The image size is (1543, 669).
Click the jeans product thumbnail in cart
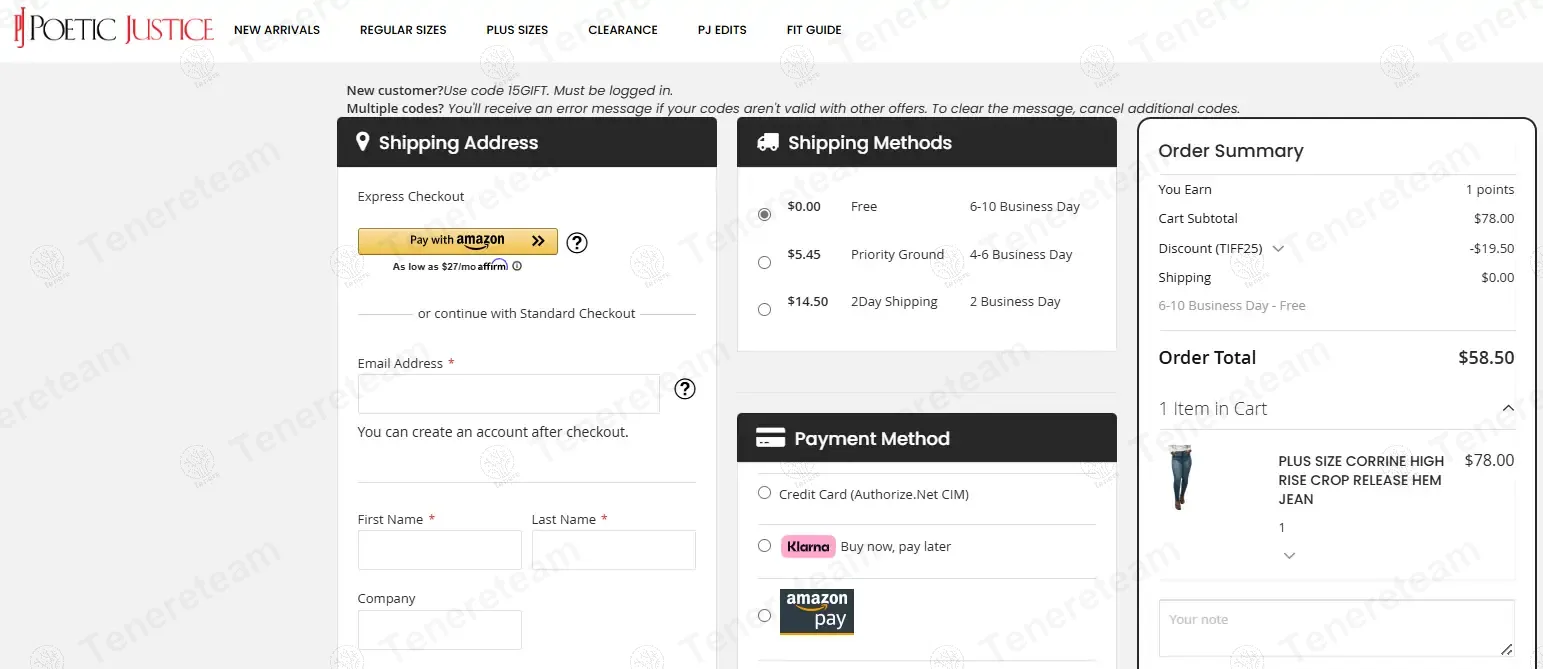click(x=1181, y=478)
